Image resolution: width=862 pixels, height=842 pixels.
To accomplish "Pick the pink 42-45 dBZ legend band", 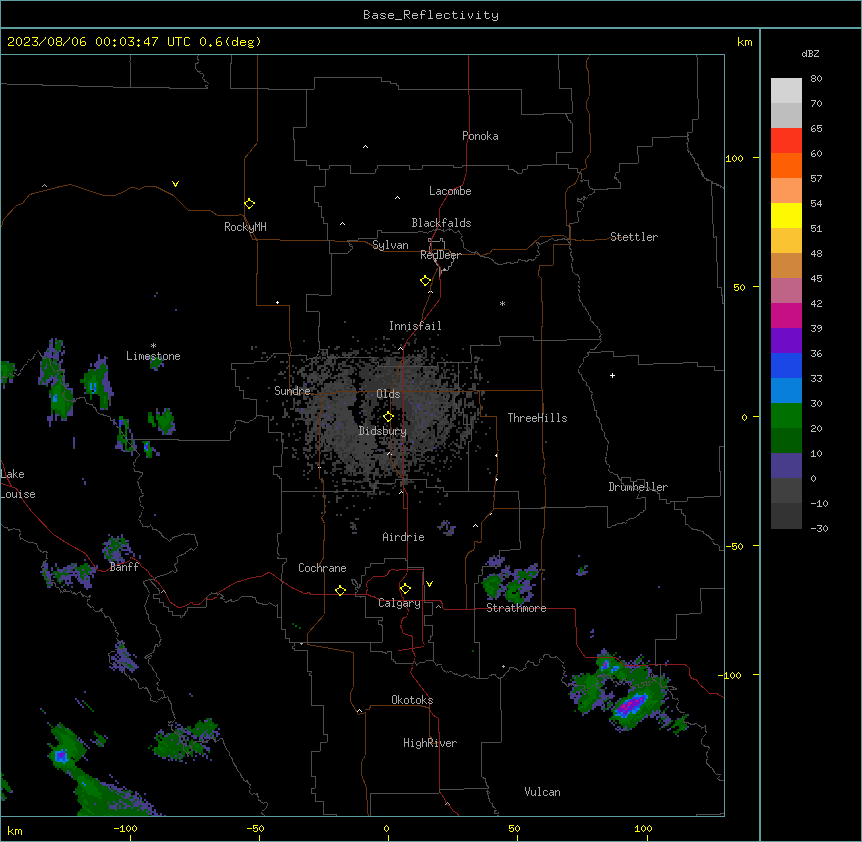I will (786, 291).
